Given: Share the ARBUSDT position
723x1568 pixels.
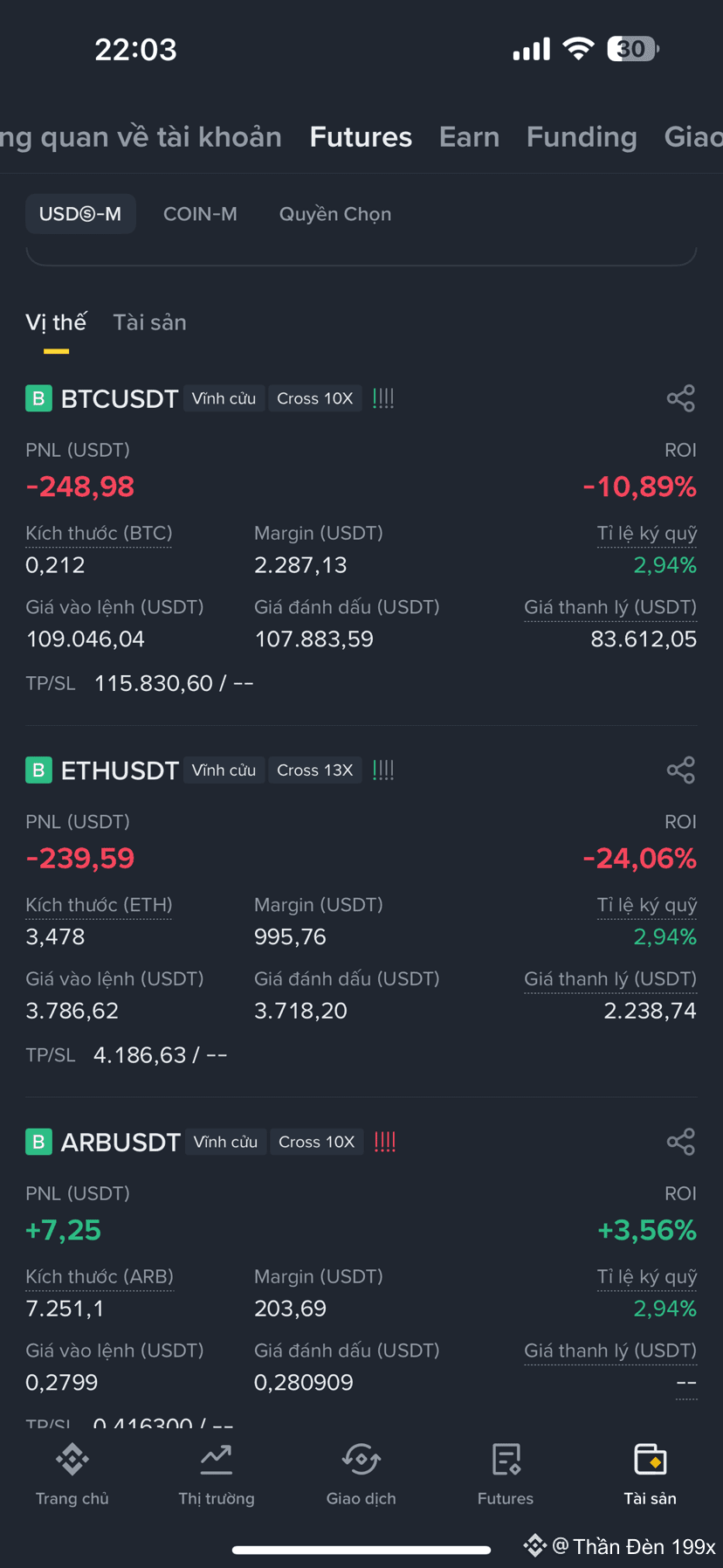Looking at the screenshot, I should 680,1142.
